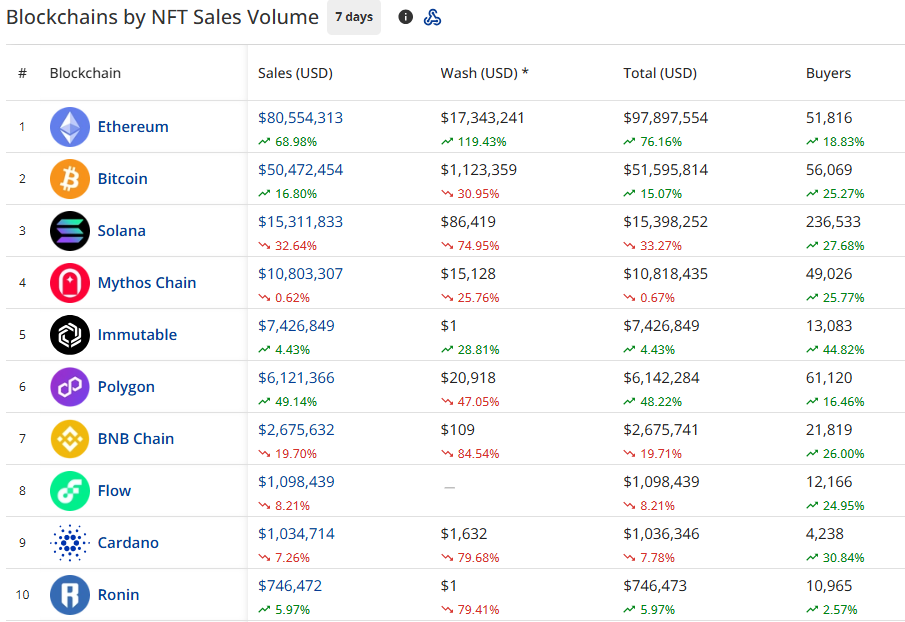Sort by the Sales (USD) column header
This screenshot has width=905, height=622.
pos(295,73)
